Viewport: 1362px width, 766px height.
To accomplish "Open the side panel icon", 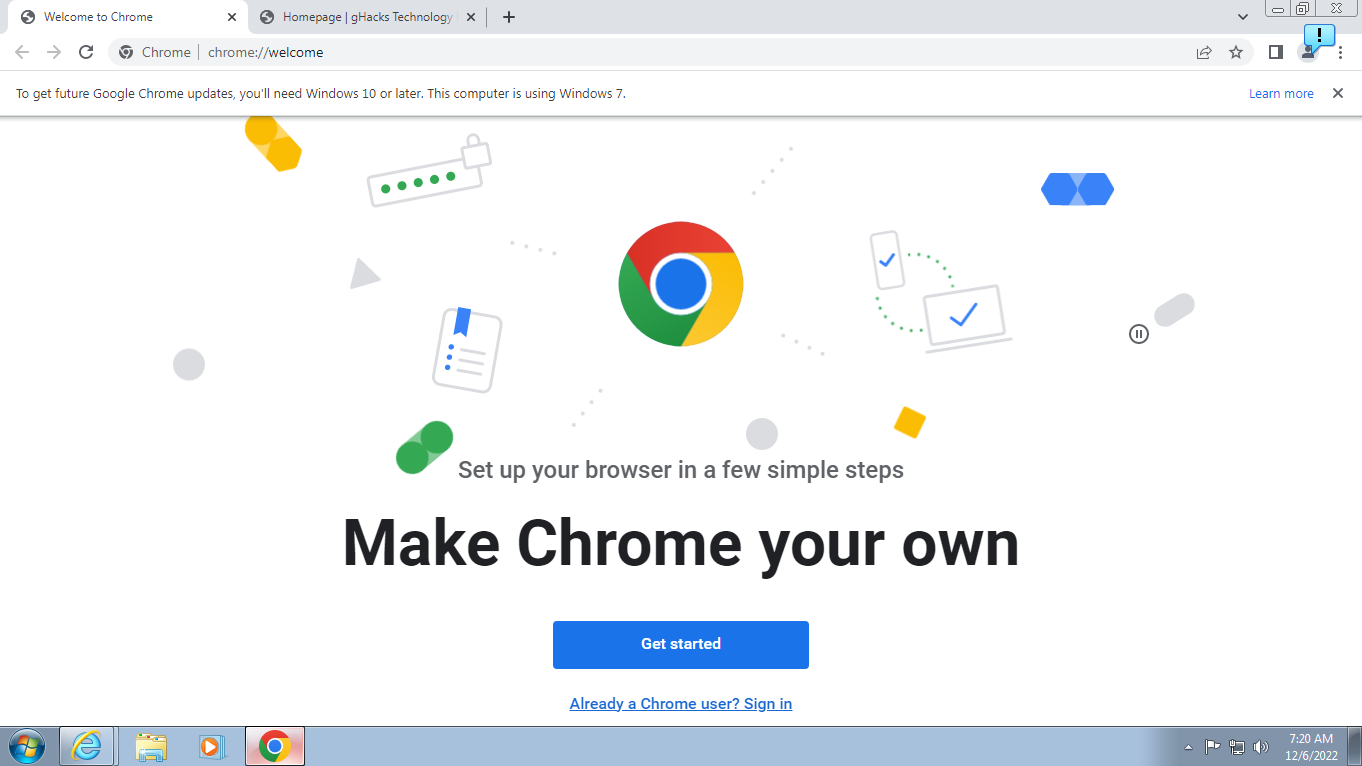I will click(1274, 52).
